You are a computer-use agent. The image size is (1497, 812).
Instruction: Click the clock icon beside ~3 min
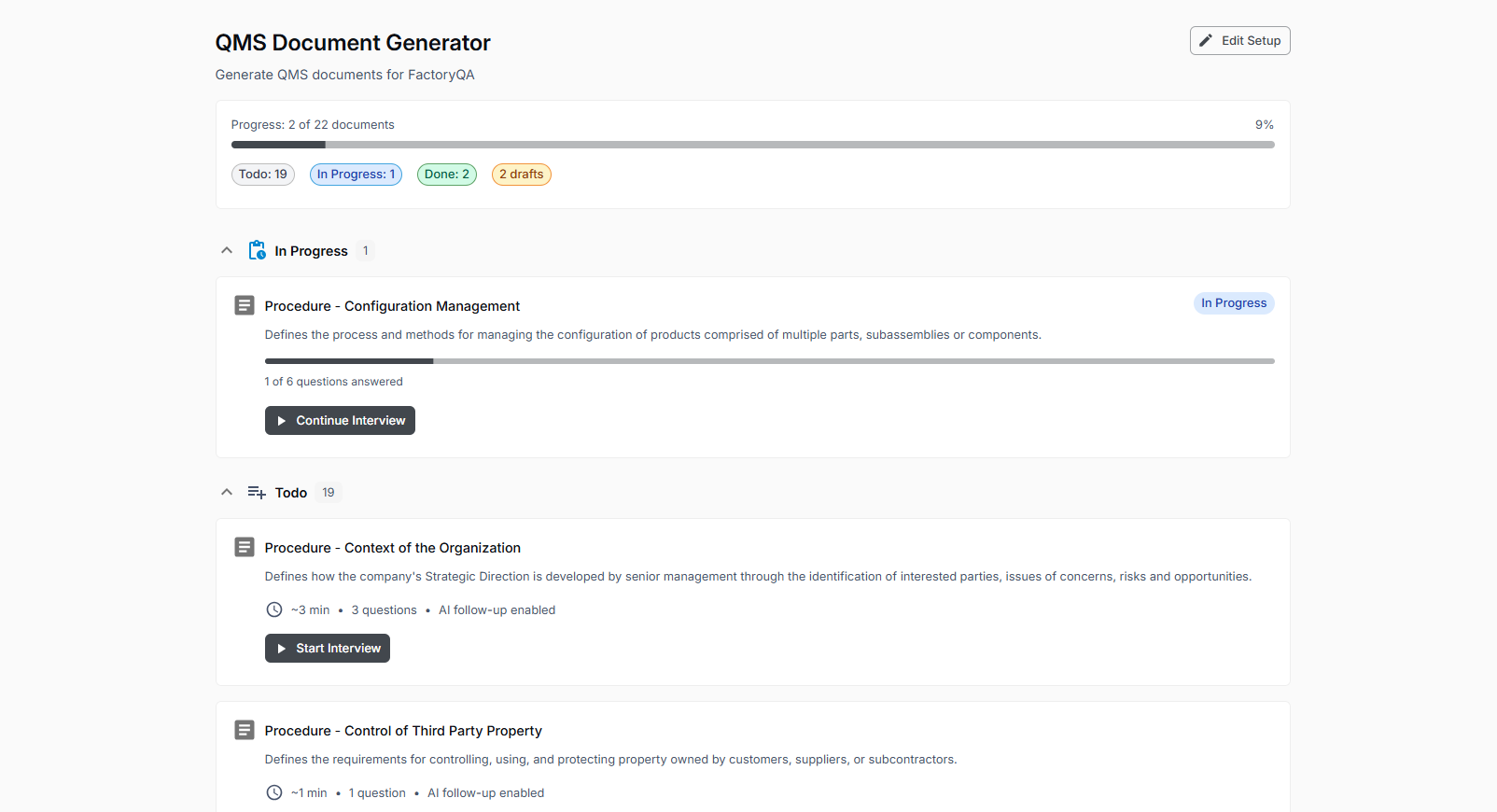(x=274, y=609)
